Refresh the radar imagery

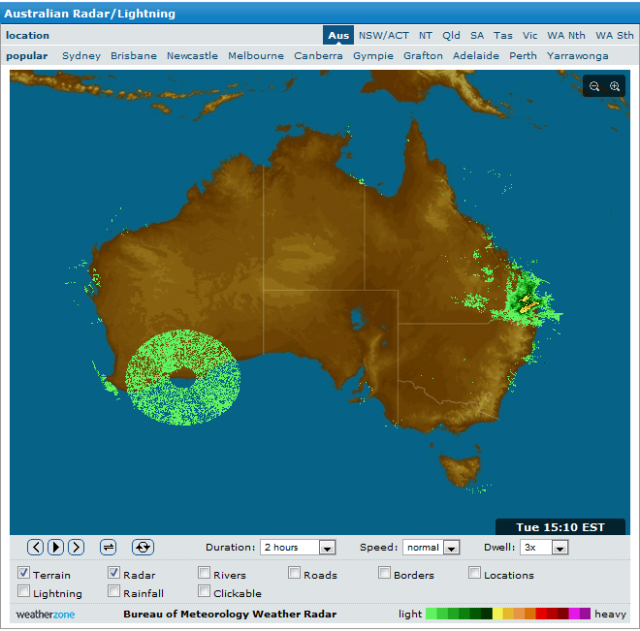[x=143, y=547]
